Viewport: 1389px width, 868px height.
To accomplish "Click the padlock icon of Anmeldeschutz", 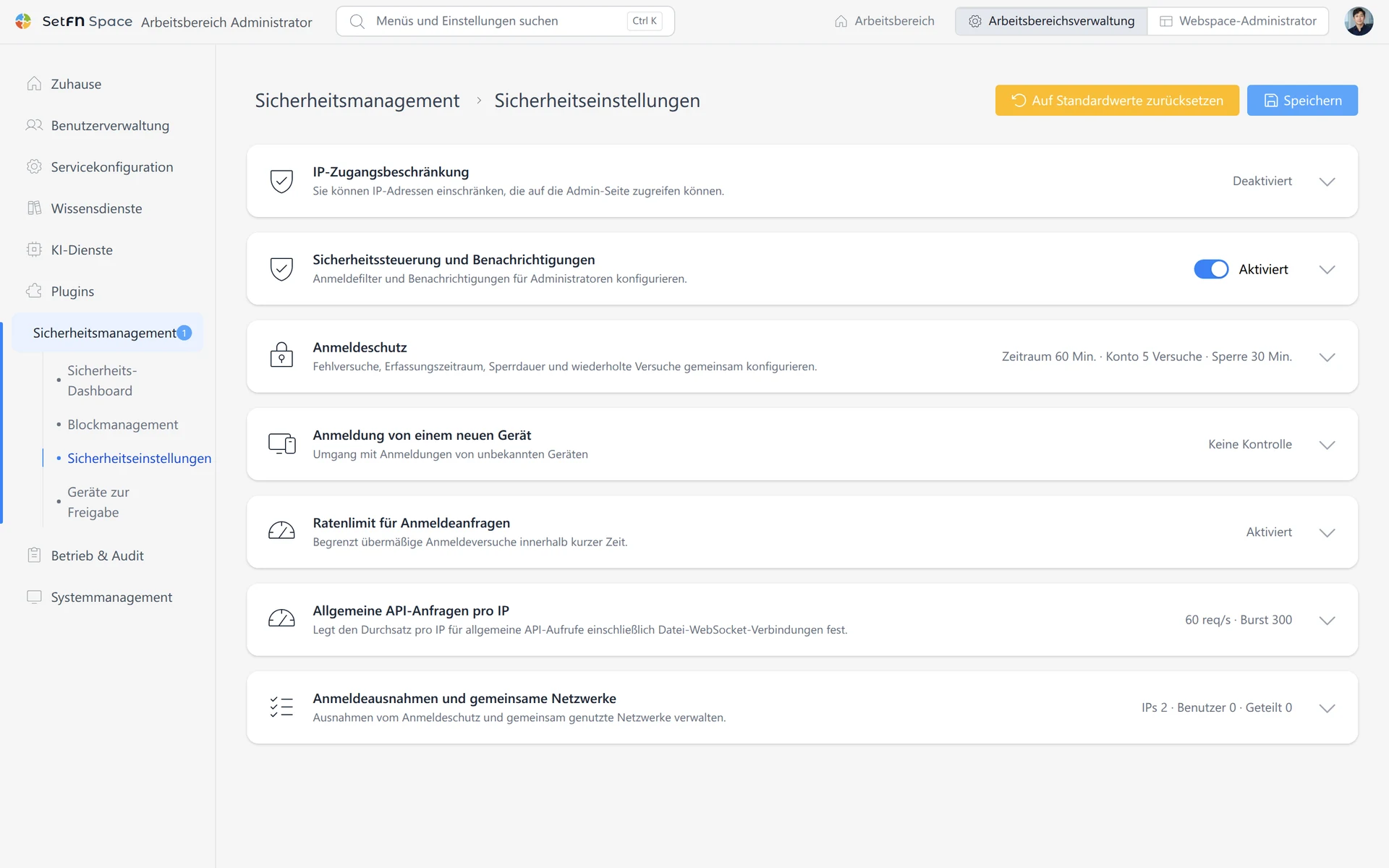I will click(281, 356).
